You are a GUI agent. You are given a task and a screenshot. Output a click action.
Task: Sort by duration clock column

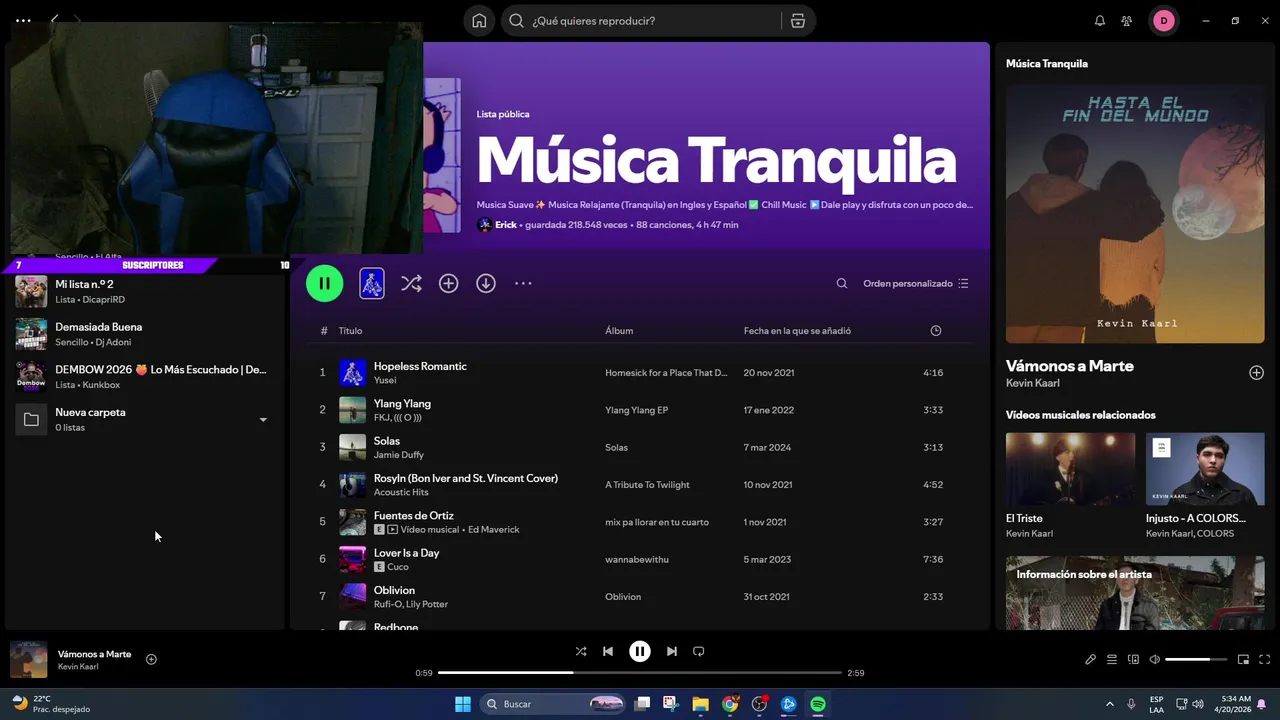(936, 331)
